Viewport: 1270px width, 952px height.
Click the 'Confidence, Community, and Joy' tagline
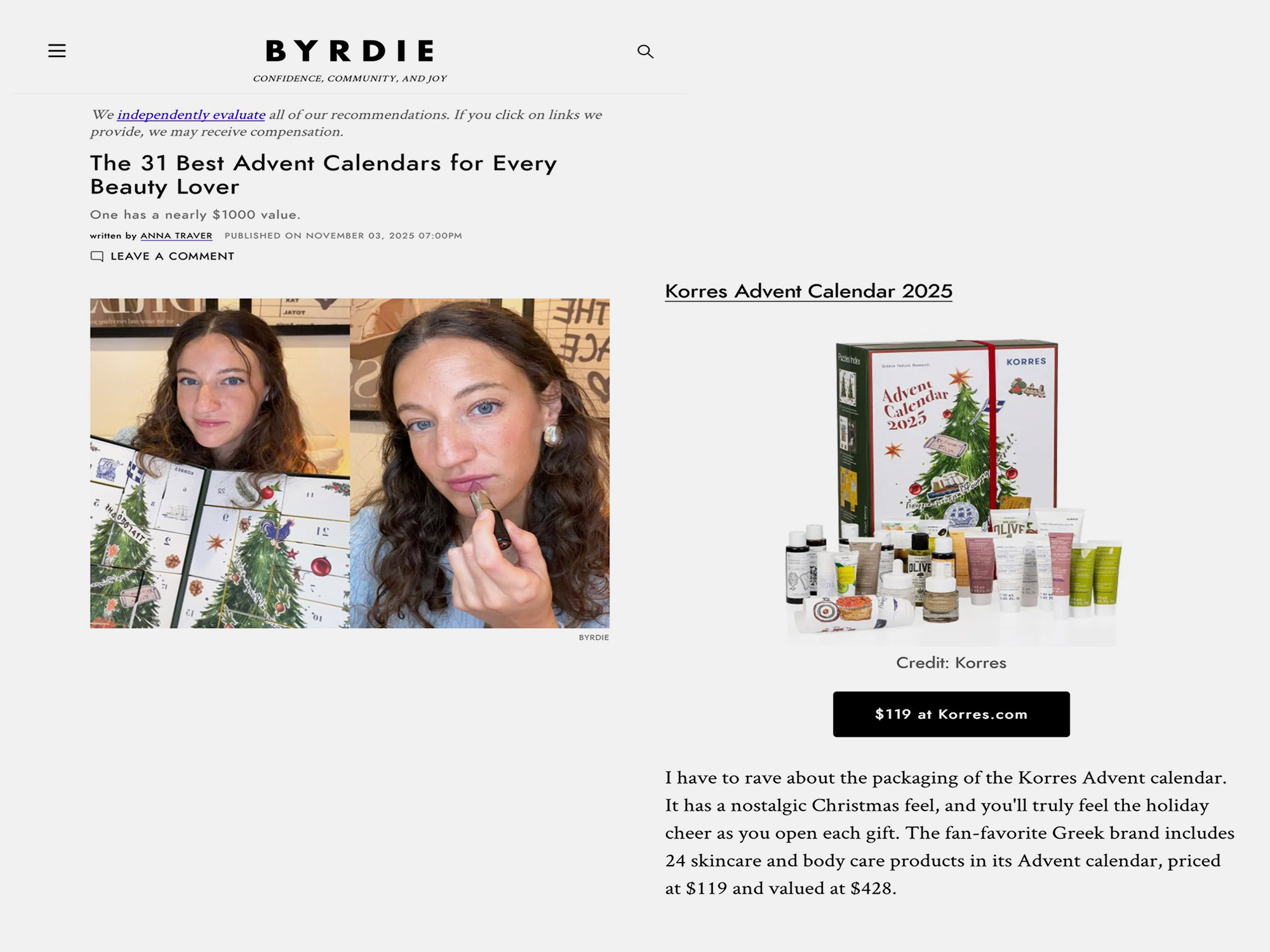350,79
